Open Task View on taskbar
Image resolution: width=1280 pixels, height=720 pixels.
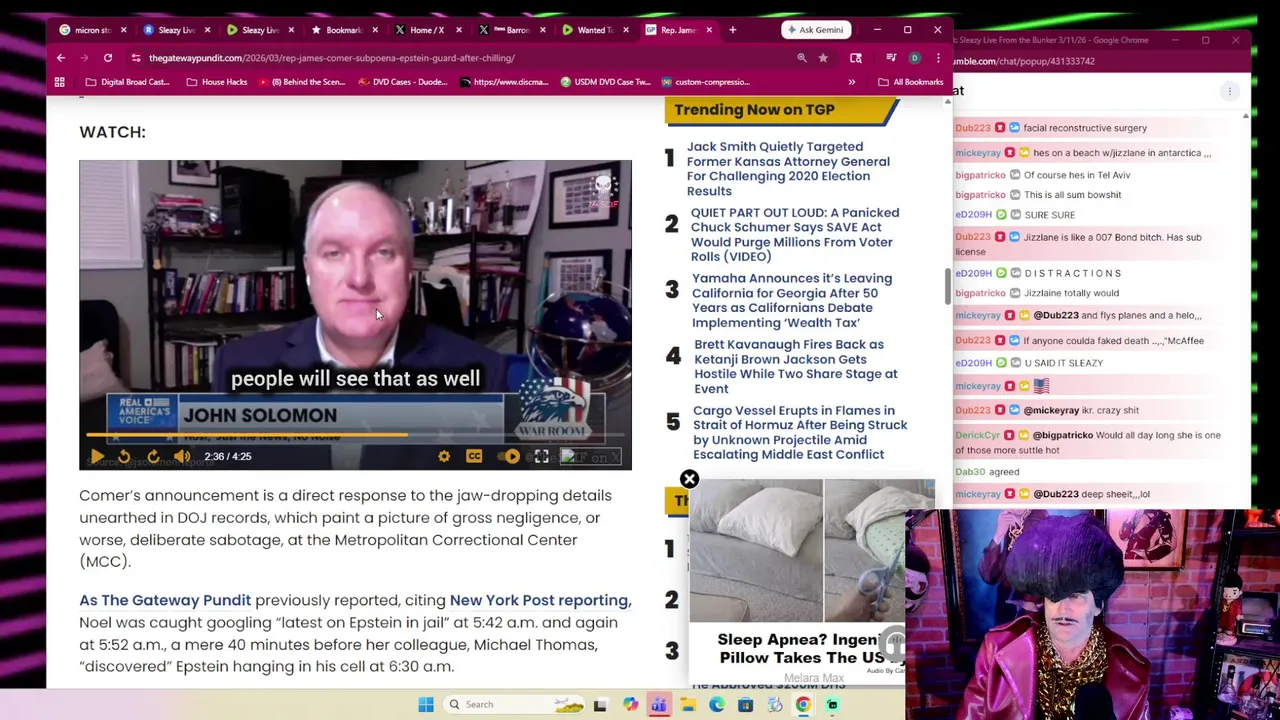point(600,705)
